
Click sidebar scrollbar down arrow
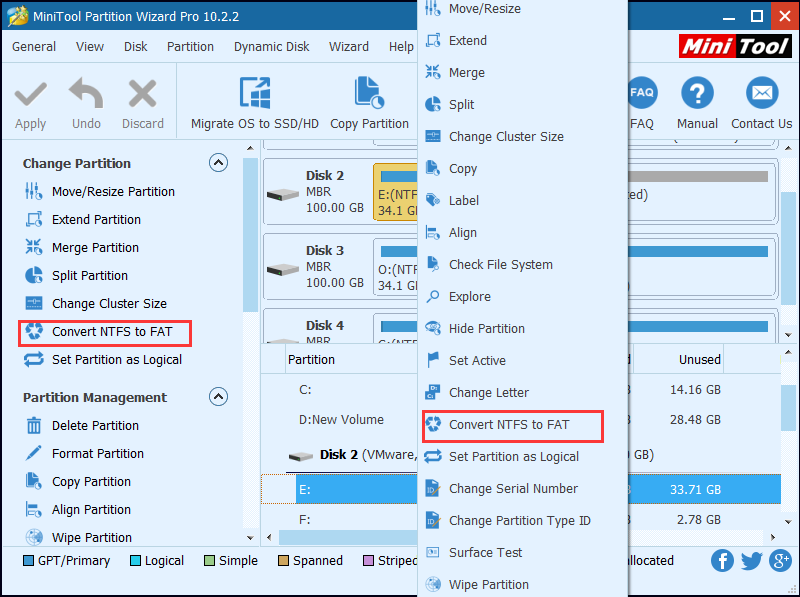(x=250, y=537)
